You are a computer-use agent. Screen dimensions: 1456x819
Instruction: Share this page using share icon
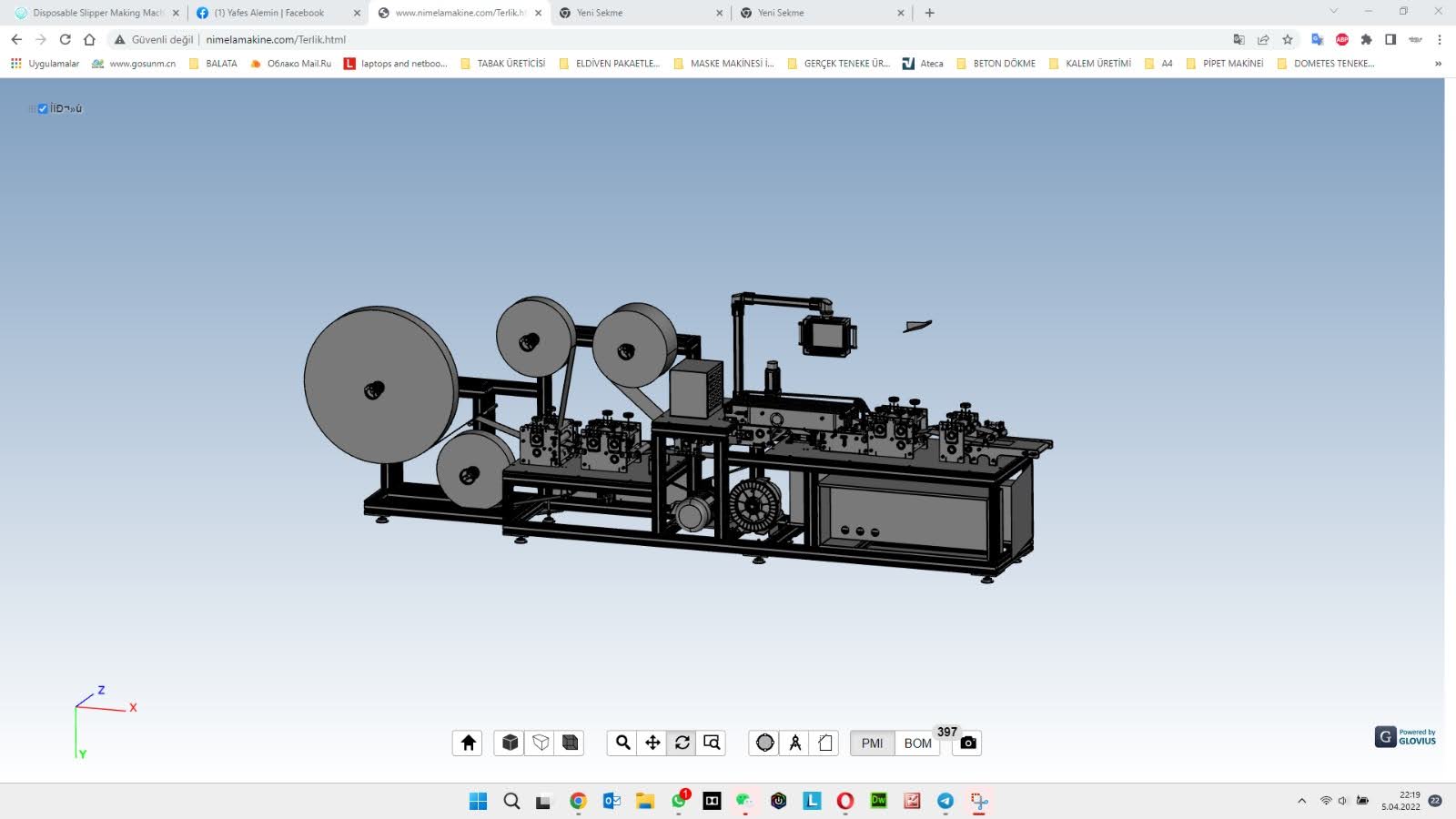1263,39
